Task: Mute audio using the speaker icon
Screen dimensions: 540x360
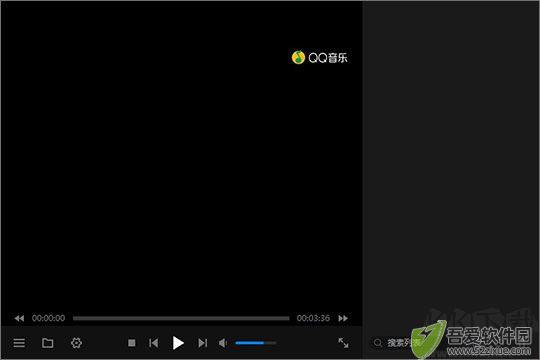Action: [x=223, y=343]
